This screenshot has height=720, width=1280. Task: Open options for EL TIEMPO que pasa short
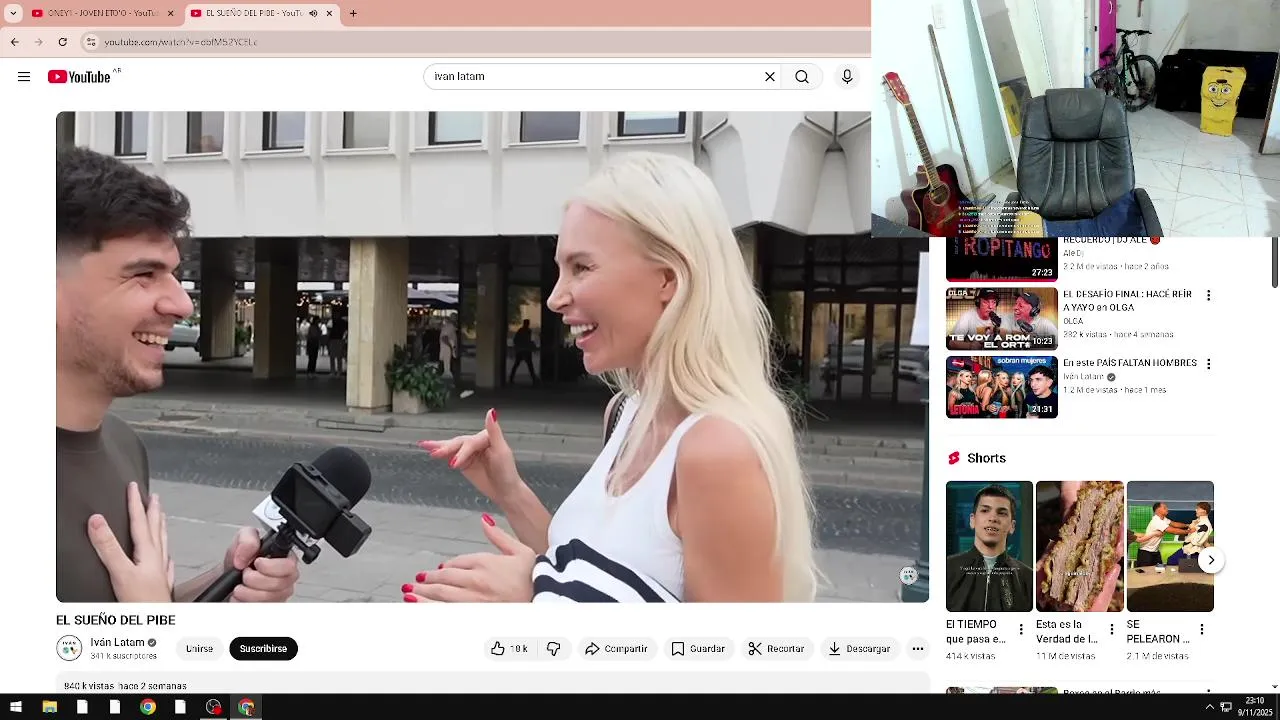(1021, 629)
